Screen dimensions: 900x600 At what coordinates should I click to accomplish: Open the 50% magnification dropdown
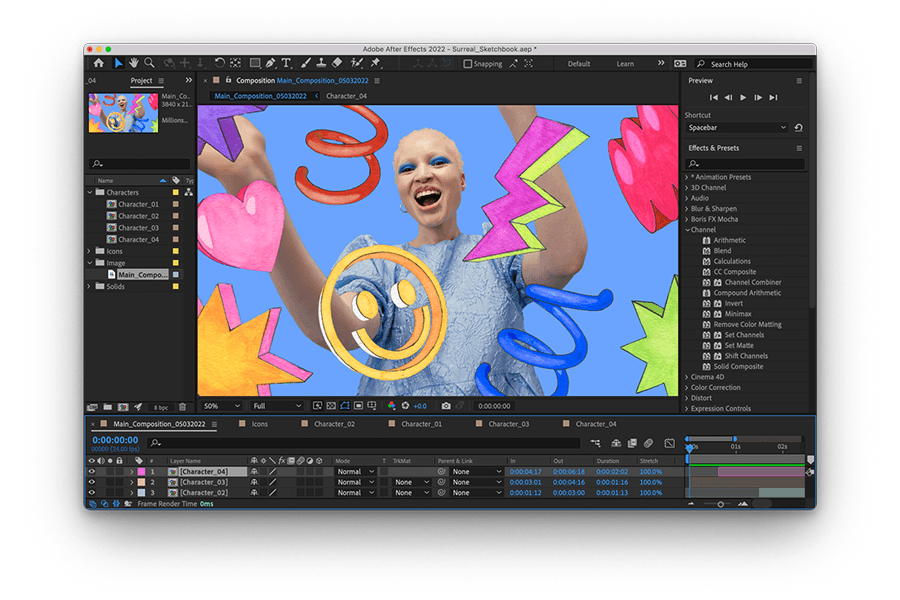(221, 406)
